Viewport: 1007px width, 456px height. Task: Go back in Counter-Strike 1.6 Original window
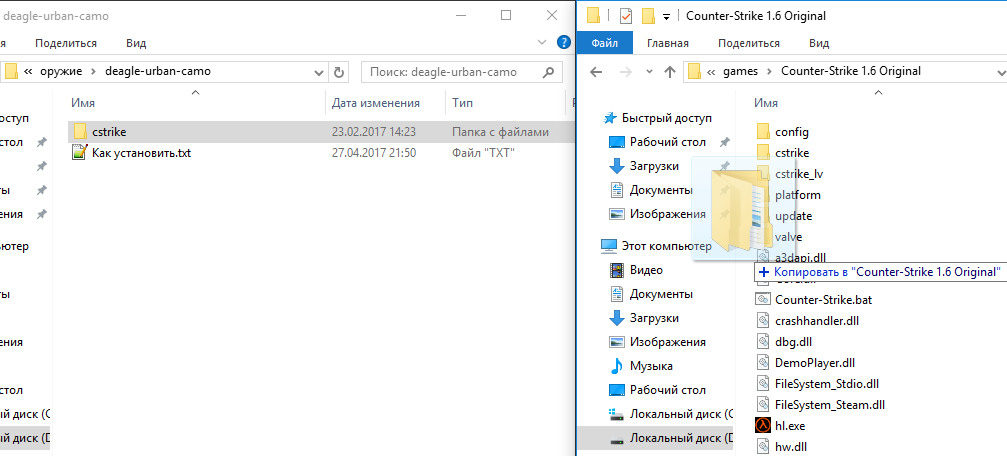tap(595, 71)
